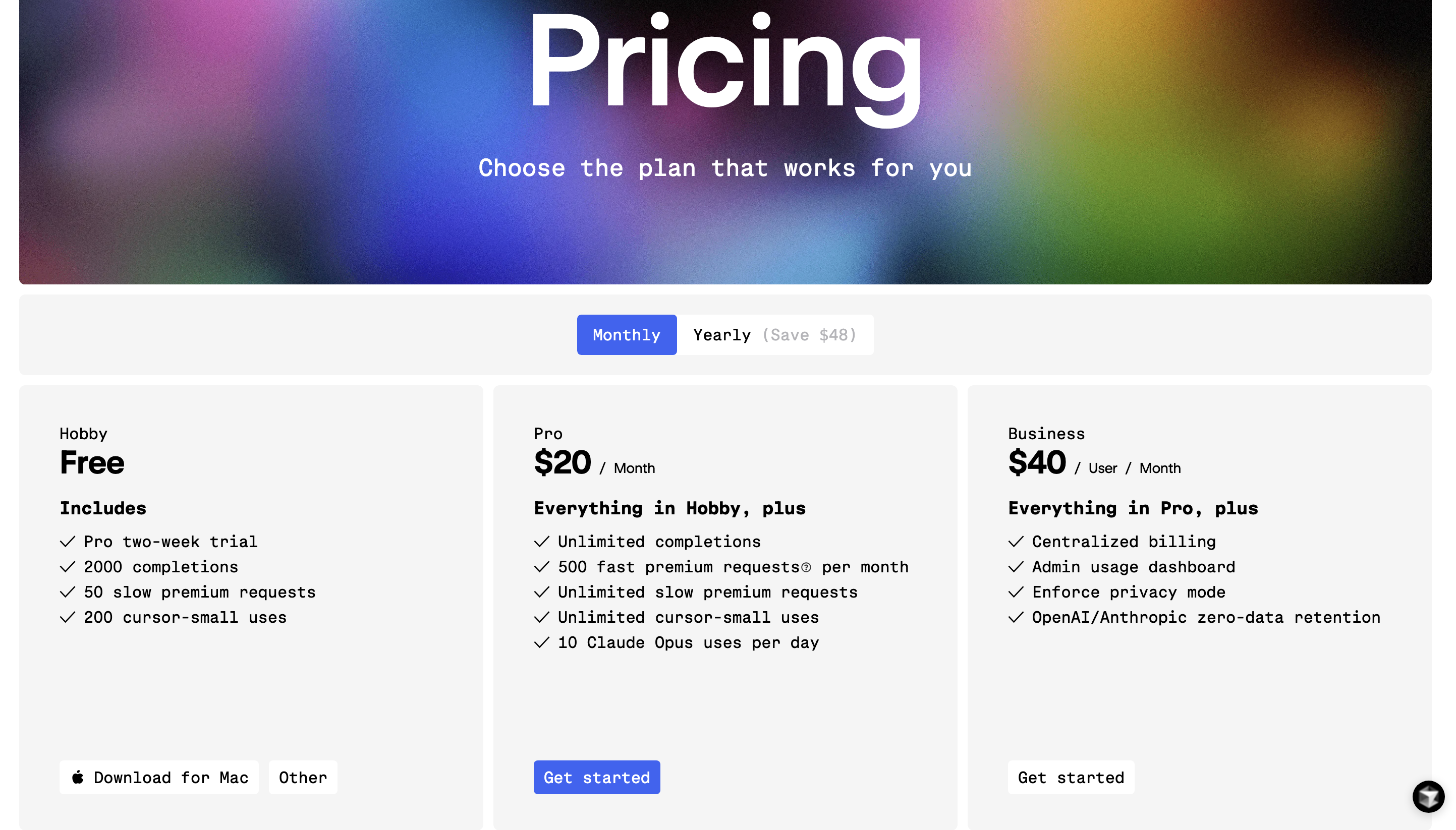The width and height of the screenshot is (1456, 830).
Task: Click the OpenAI/Anthropic zero-data retention item
Action: (1206, 617)
